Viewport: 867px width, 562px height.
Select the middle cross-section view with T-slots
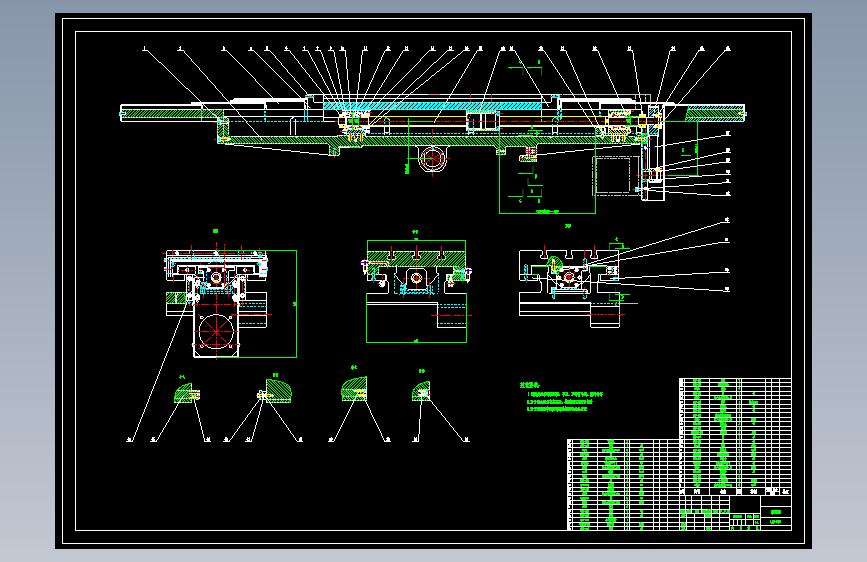point(416,291)
